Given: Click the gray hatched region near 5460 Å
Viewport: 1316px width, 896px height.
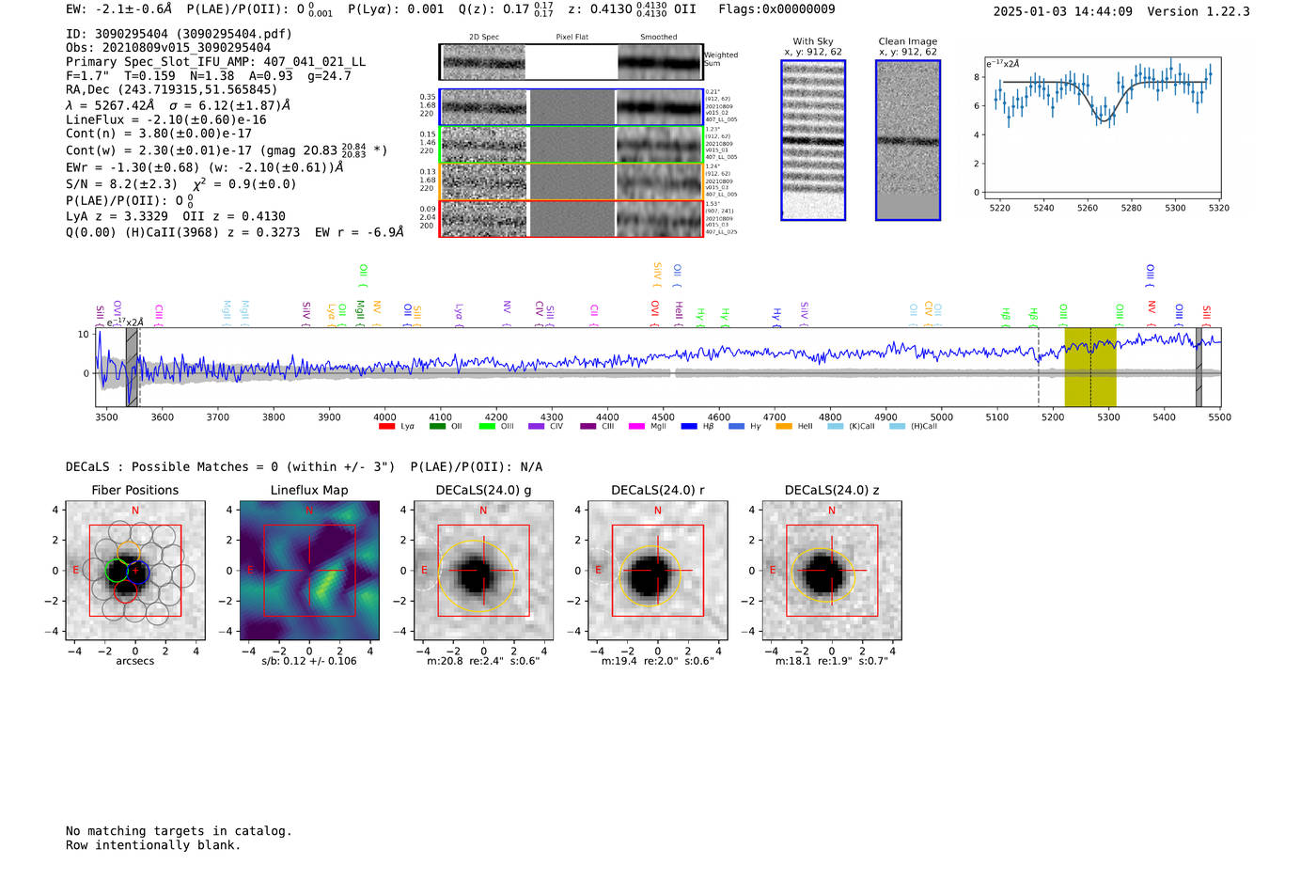Looking at the screenshot, I should [1198, 367].
